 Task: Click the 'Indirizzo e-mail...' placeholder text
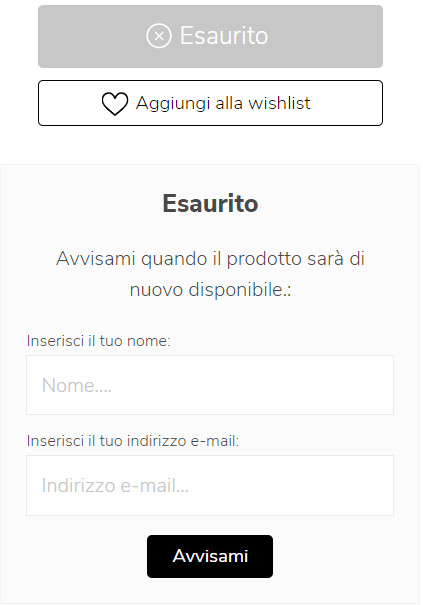(x=115, y=486)
